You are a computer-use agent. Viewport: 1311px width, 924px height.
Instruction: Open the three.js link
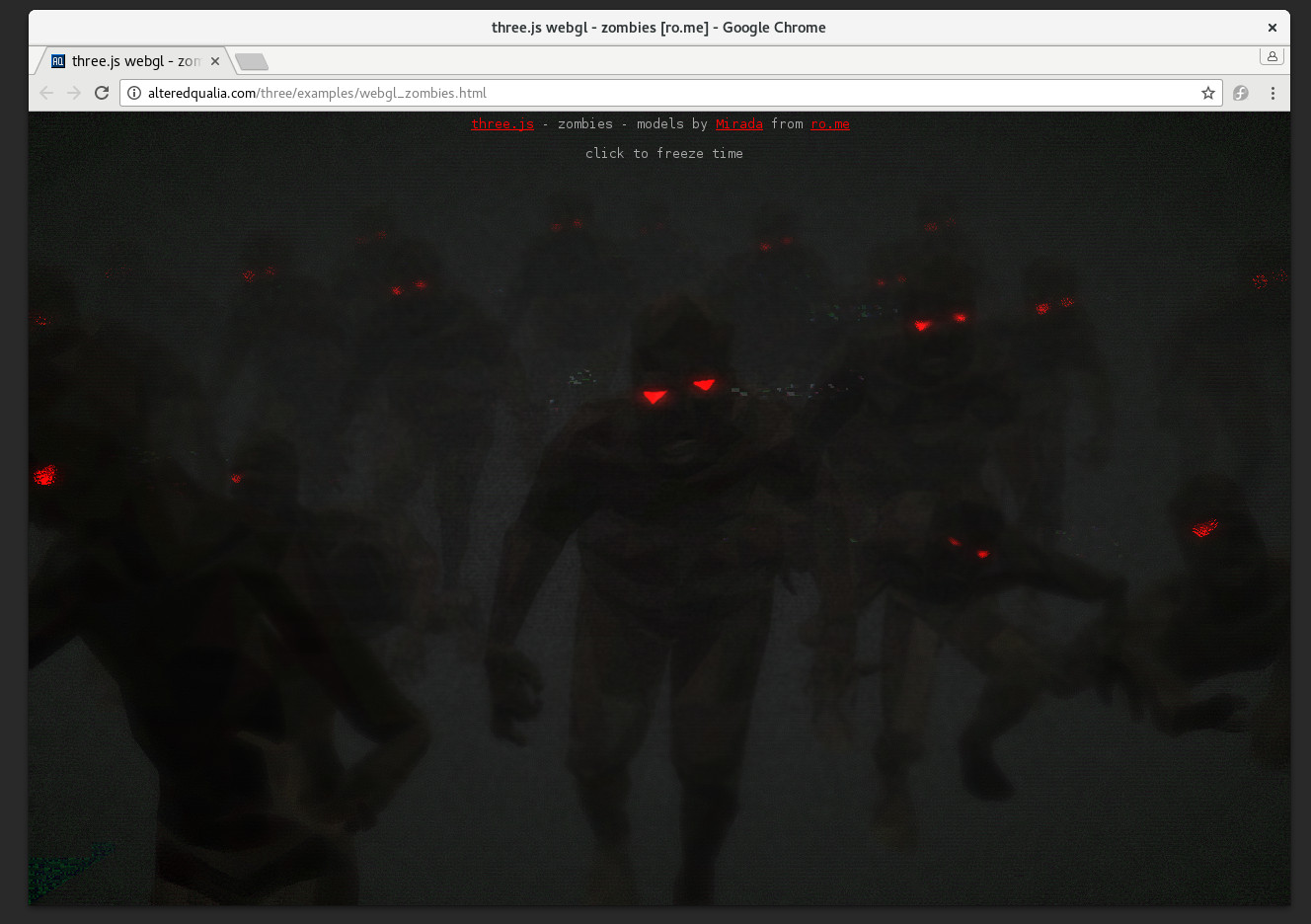click(501, 124)
